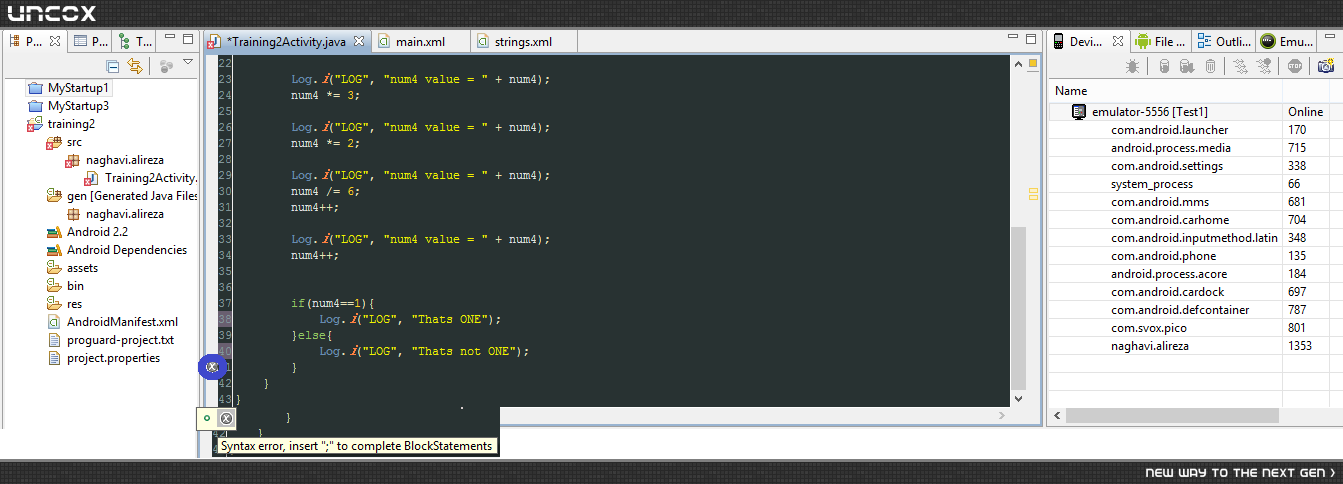1343x484 pixels.
Task: Close the Devices tab X
Action: click(1117, 41)
